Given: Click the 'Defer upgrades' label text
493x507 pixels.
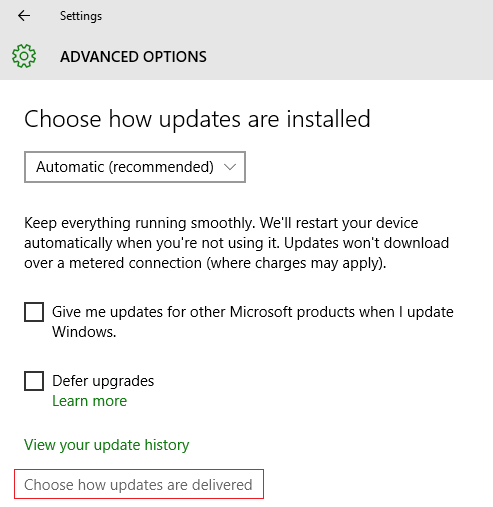Looking at the screenshot, I should [103, 381].
